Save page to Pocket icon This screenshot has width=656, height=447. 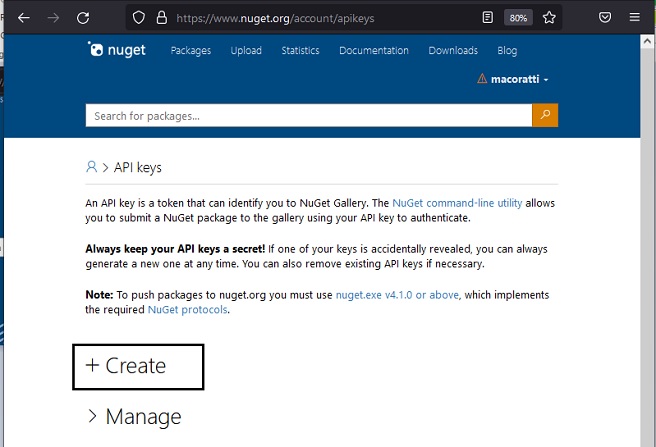(x=605, y=17)
